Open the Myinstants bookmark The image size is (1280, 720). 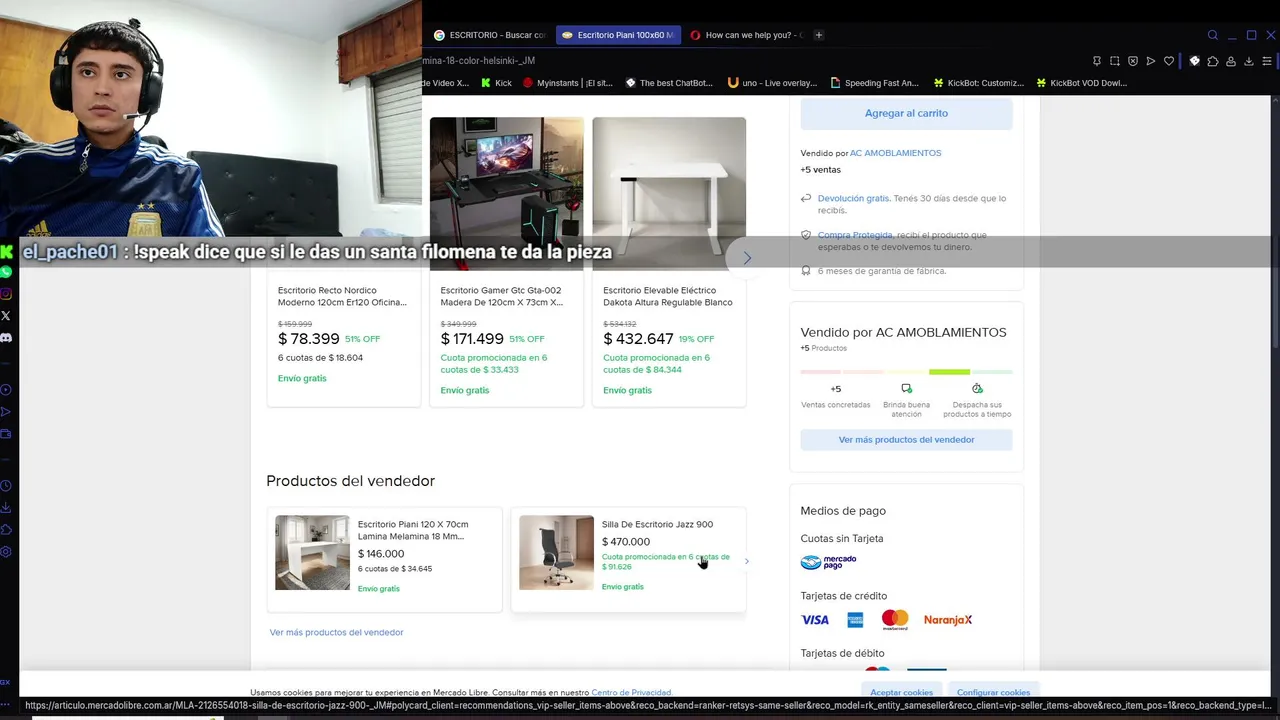coord(567,83)
